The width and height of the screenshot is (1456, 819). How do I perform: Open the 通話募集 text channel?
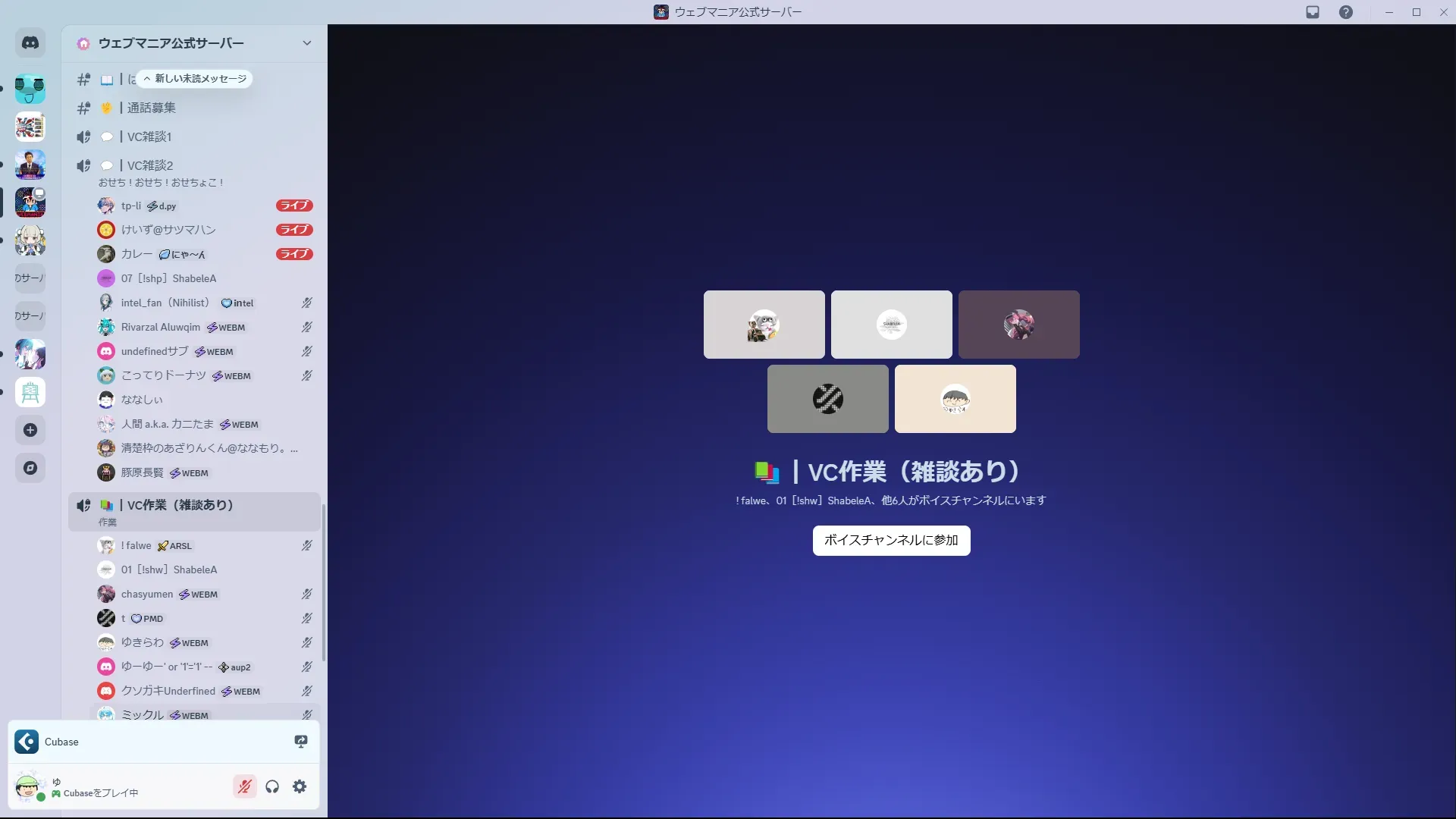pos(152,108)
